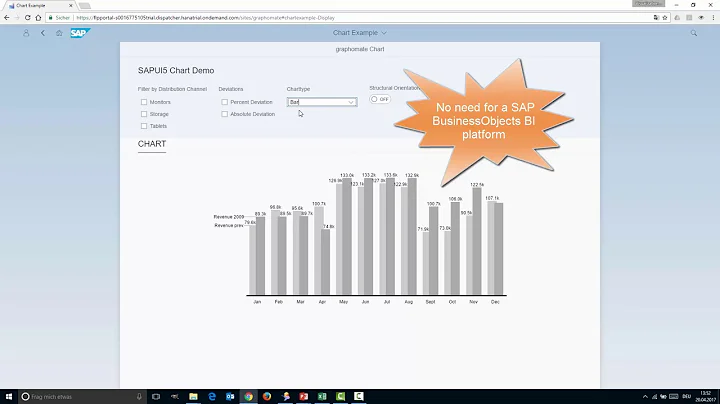Click the taskbar clock

pyautogui.click(x=706, y=396)
